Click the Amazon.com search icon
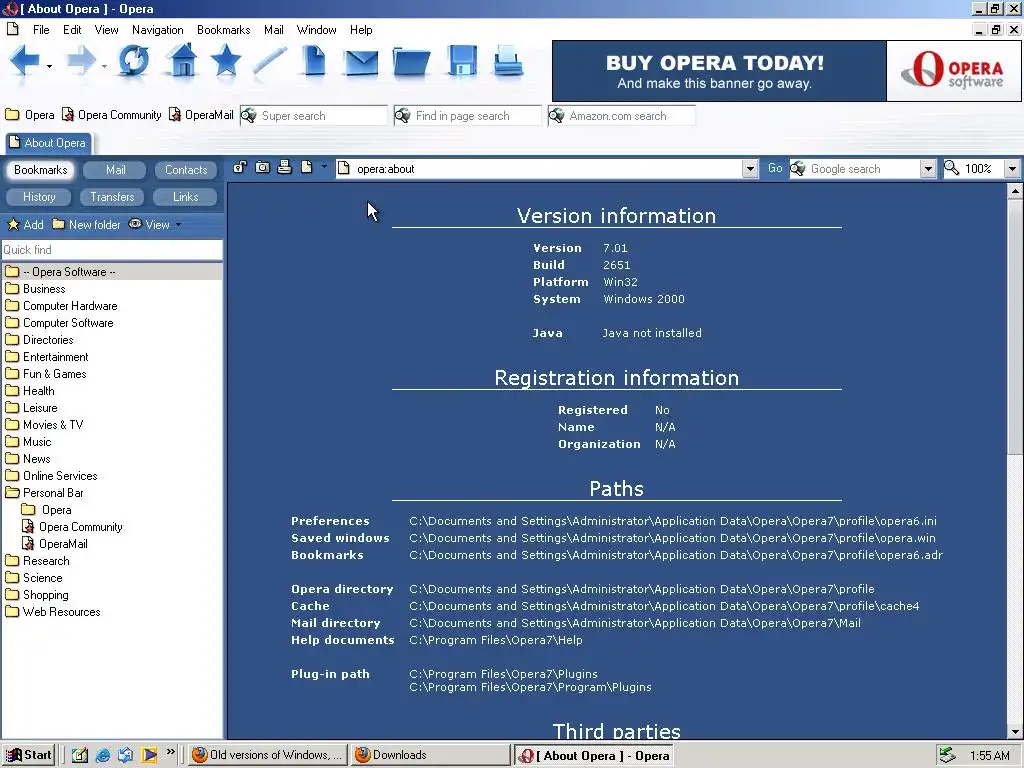 click(556, 116)
